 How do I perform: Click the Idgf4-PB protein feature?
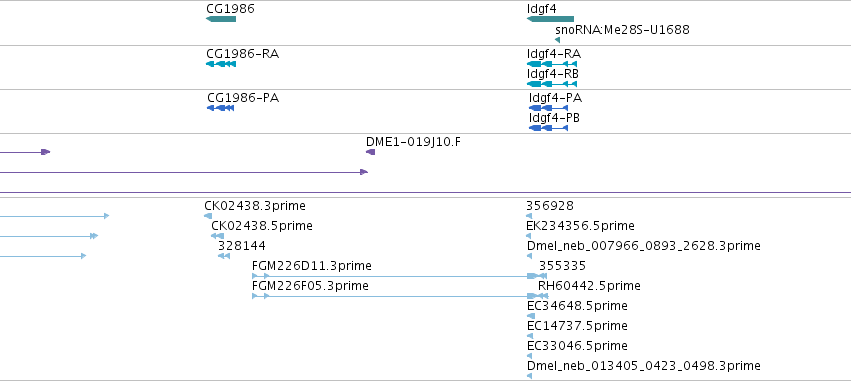pos(548,128)
